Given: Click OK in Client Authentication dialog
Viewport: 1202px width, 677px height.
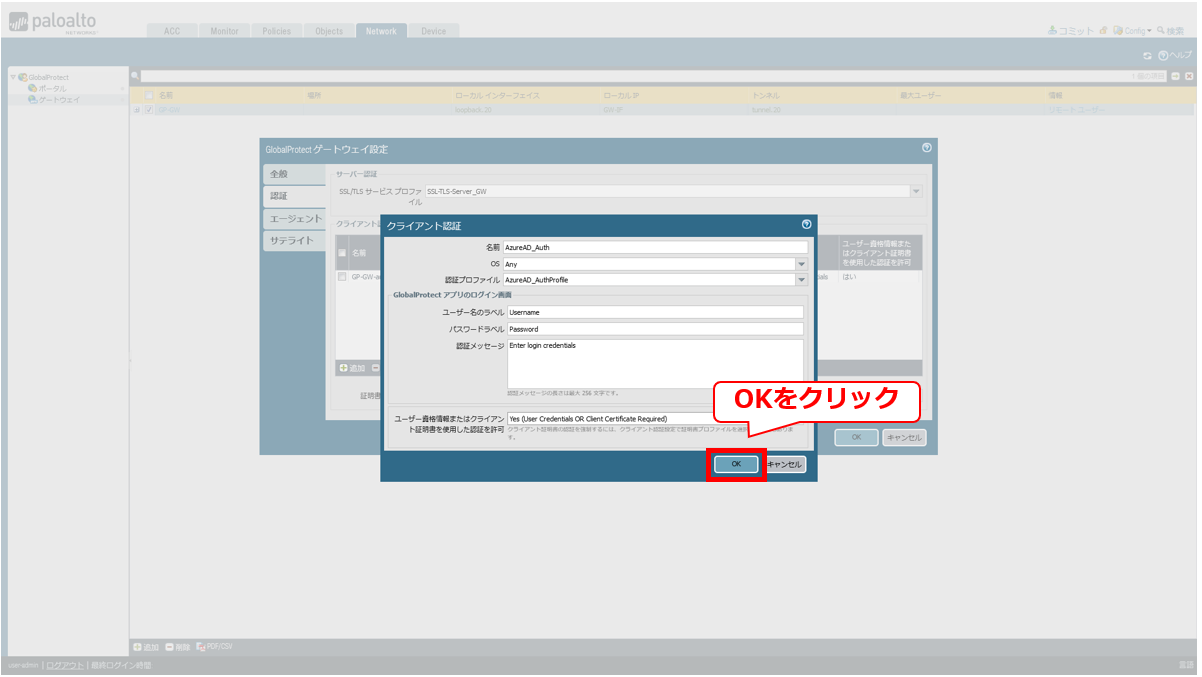Looking at the screenshot, I should [x=736, y=464].
